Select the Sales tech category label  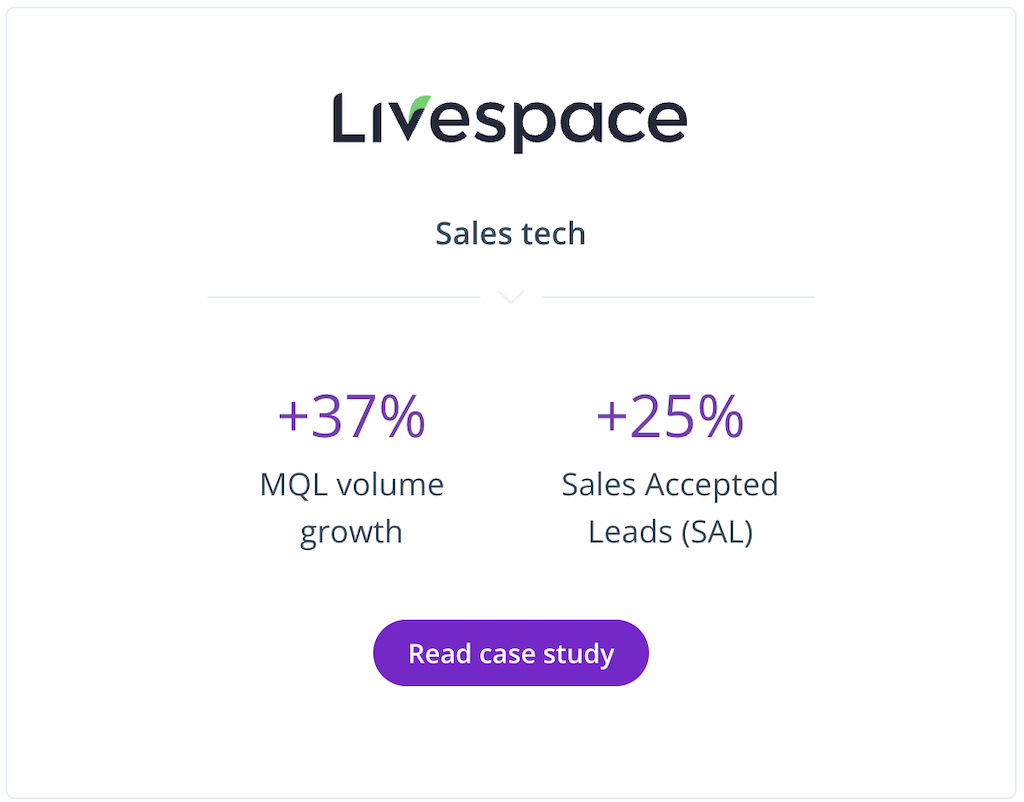pos(511,233)
